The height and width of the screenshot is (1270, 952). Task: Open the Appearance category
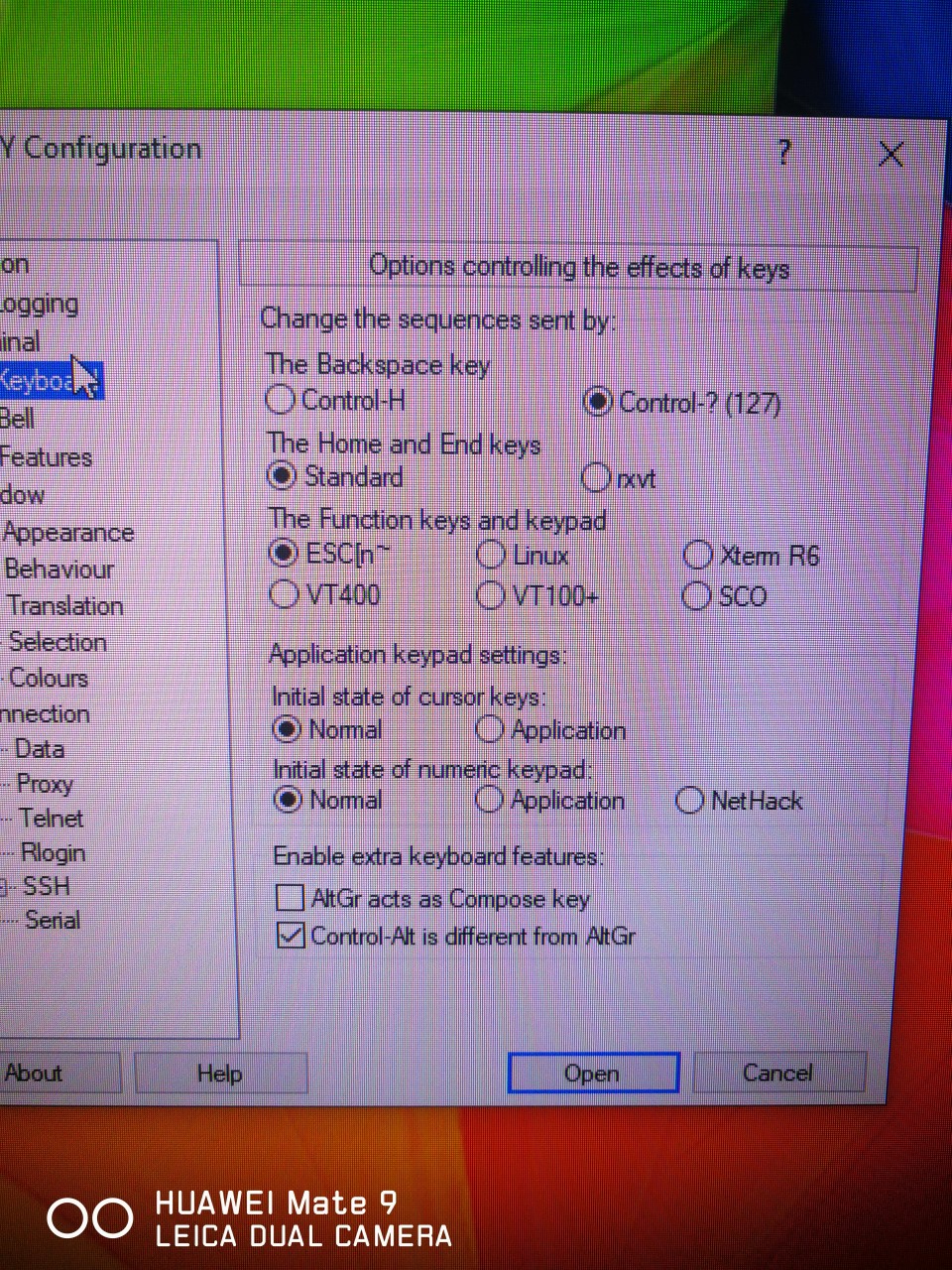[x=68, y=533]
